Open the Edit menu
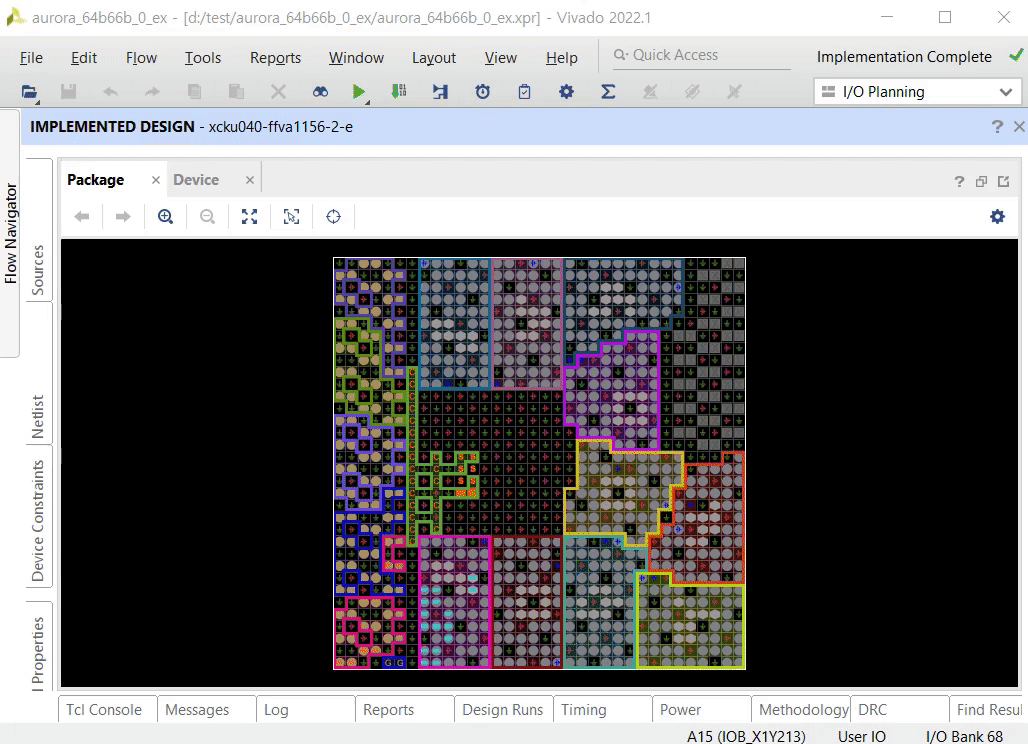This screenshot has width=1028, height=744. pyautogui.click(x=84, y=58)
